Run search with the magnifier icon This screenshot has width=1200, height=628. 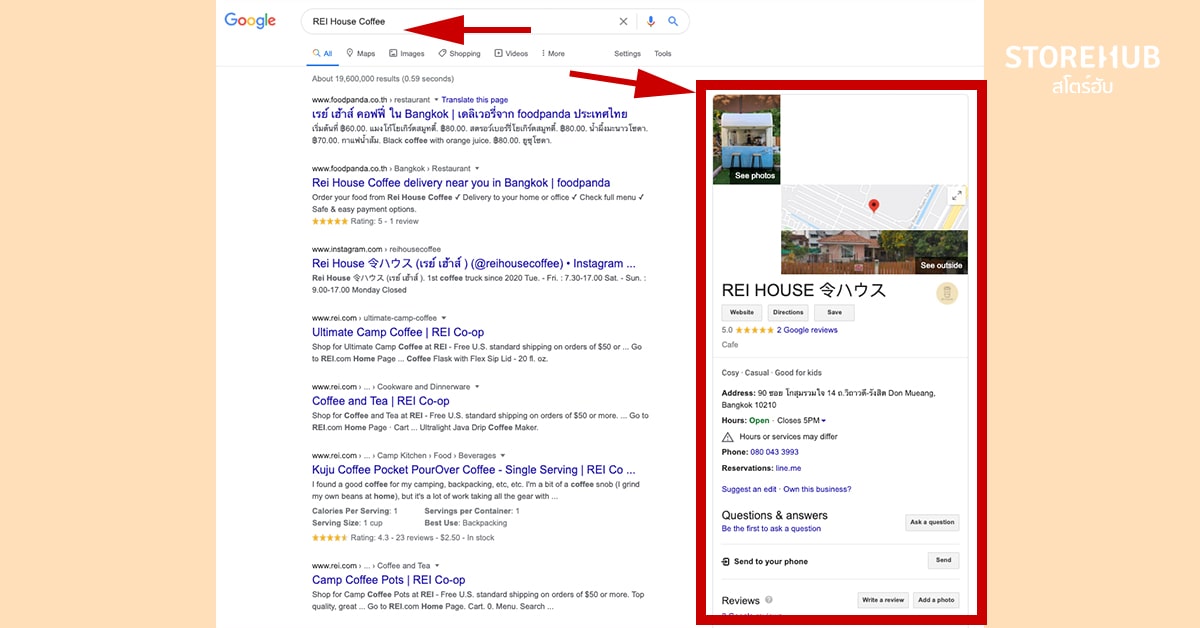674,21
